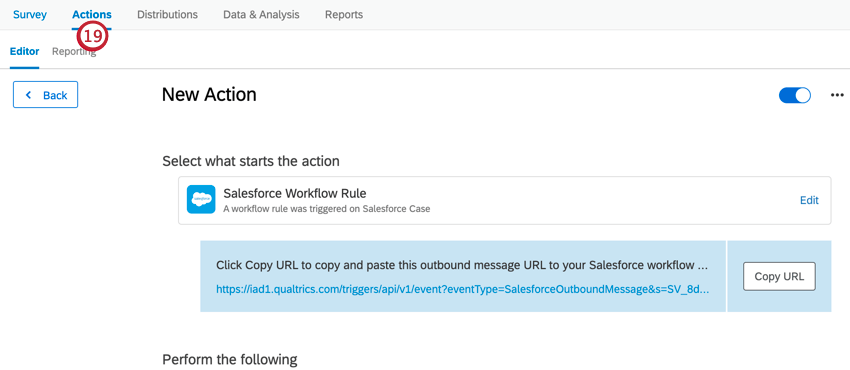The width and height of the screenshot is (850, 370).
Task: Open the iad1.qualtrics.com outbound message URL
Action: 462,289
